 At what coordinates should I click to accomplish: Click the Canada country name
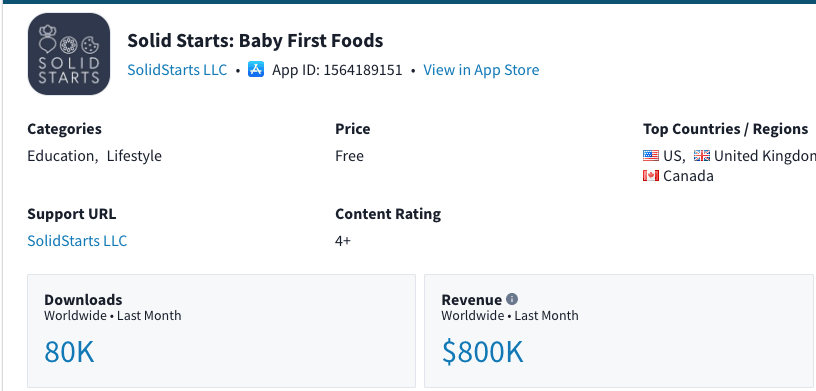coord(688,176)
